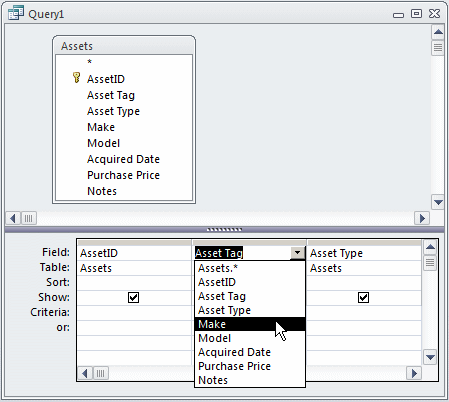Select Make in the Assets table list
The width and height of the screenshot is (449, 402).
pos(101,127)
